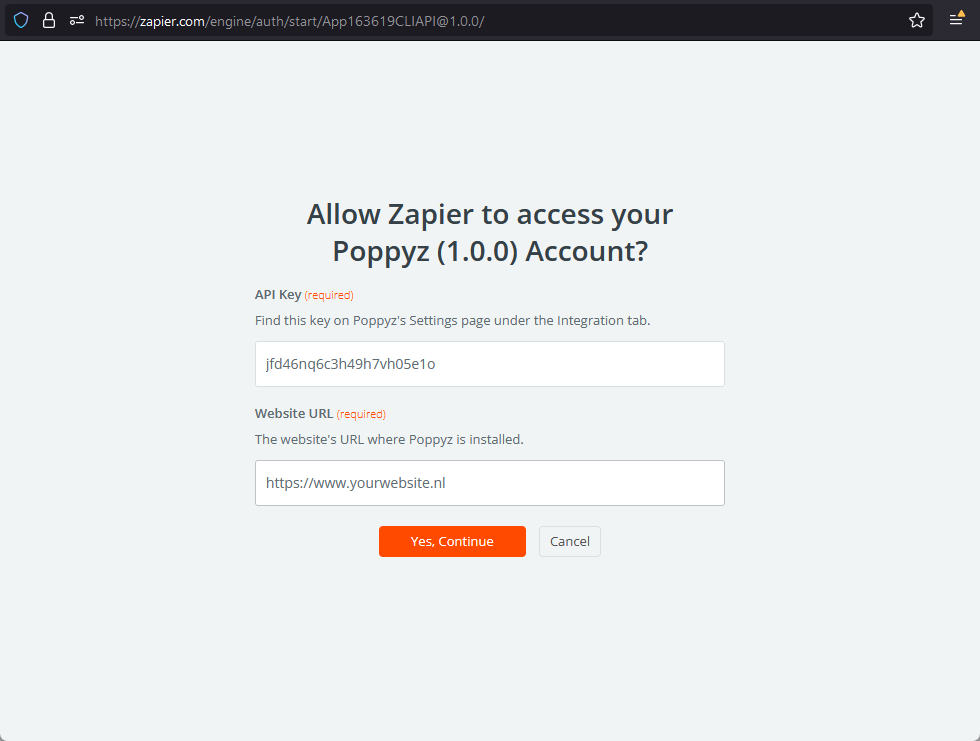
Task: Click the padlock site security icon
Action: (x=48, y=20)
